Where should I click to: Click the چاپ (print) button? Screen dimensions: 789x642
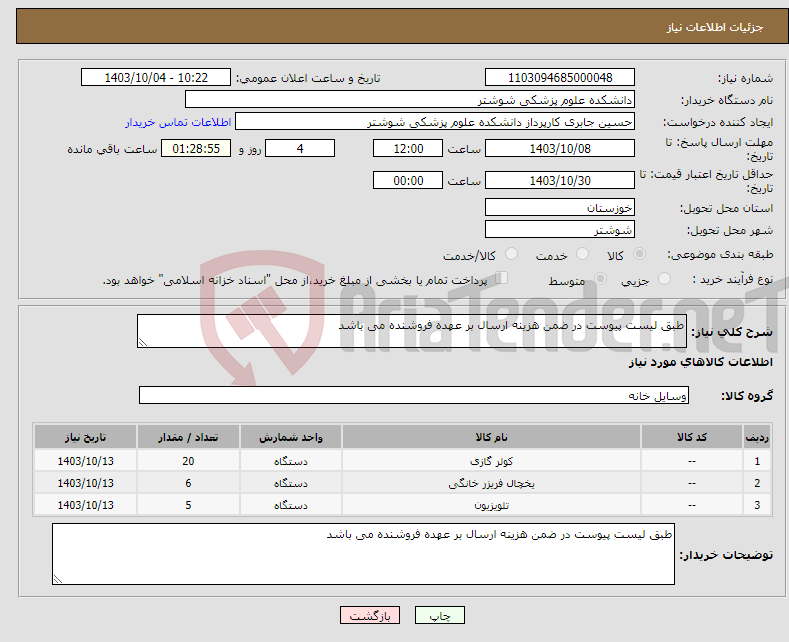(x=439, y=615)
